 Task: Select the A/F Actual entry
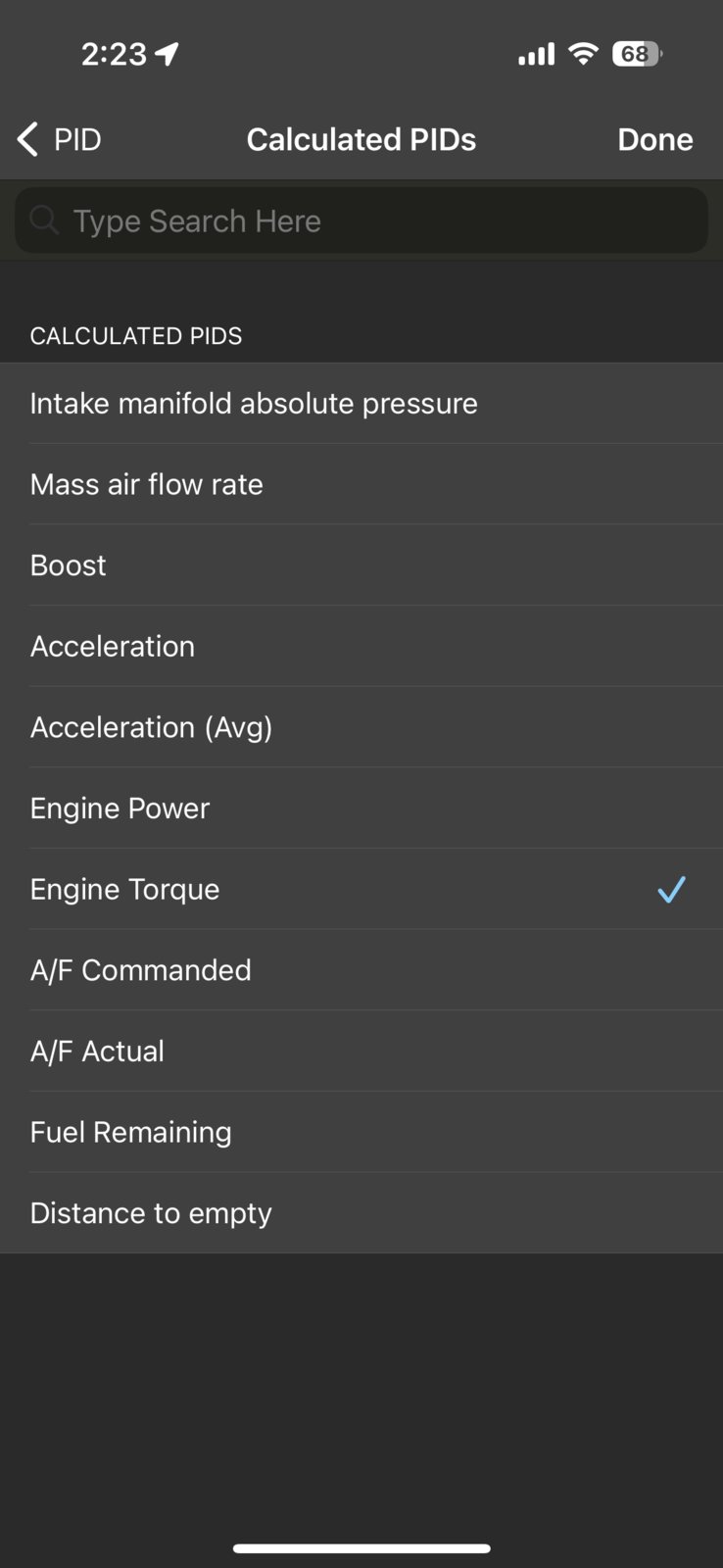pyautogui.click(x=361, y=1051)
